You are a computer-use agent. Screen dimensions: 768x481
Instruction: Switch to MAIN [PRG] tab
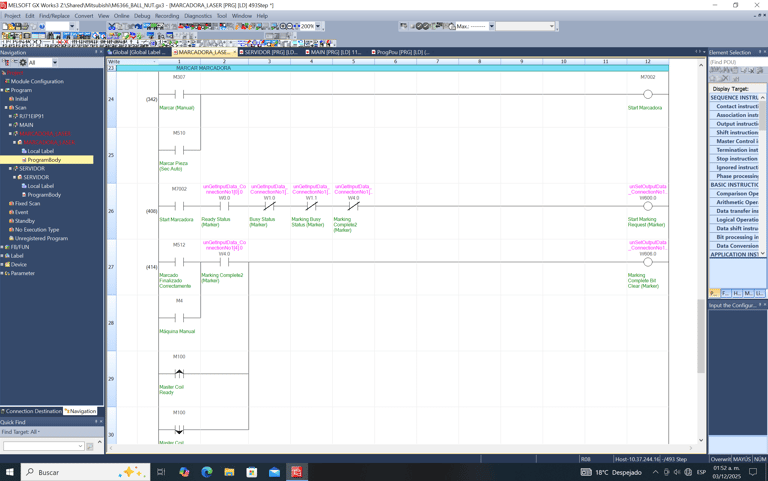334,52
